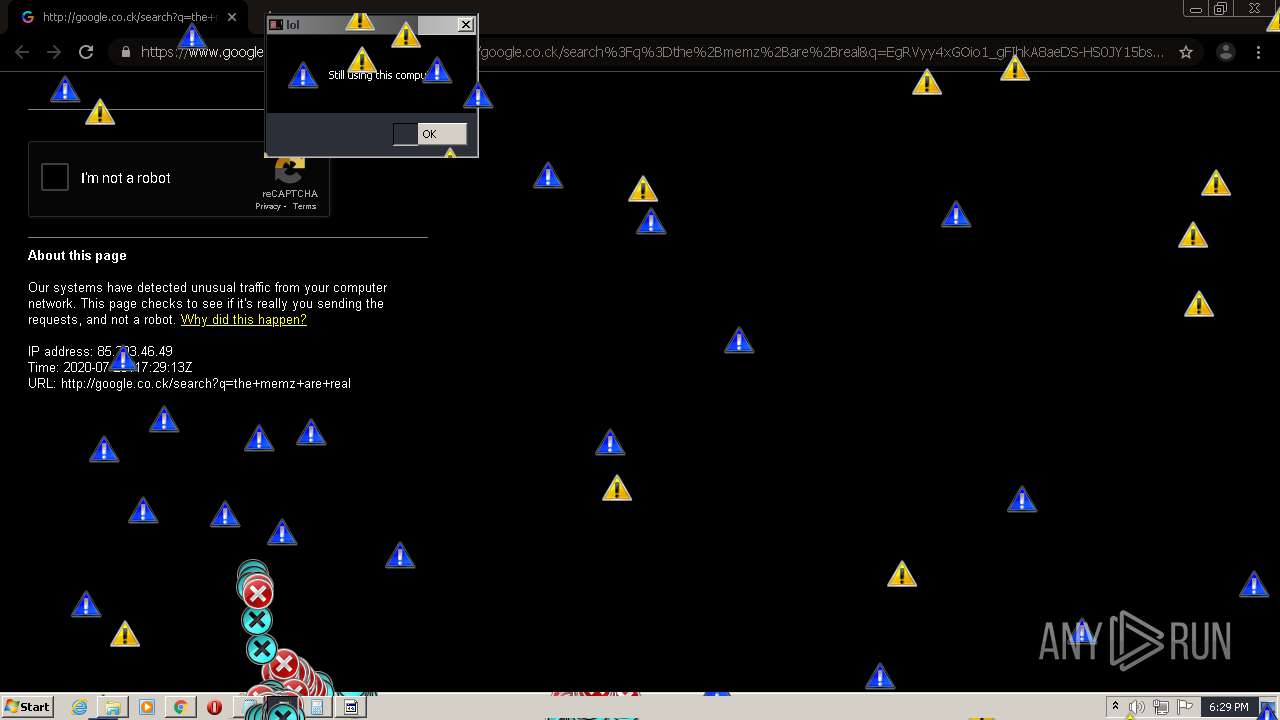
Task: Open the Chrome profile avatar menu
Action: 1227,52
